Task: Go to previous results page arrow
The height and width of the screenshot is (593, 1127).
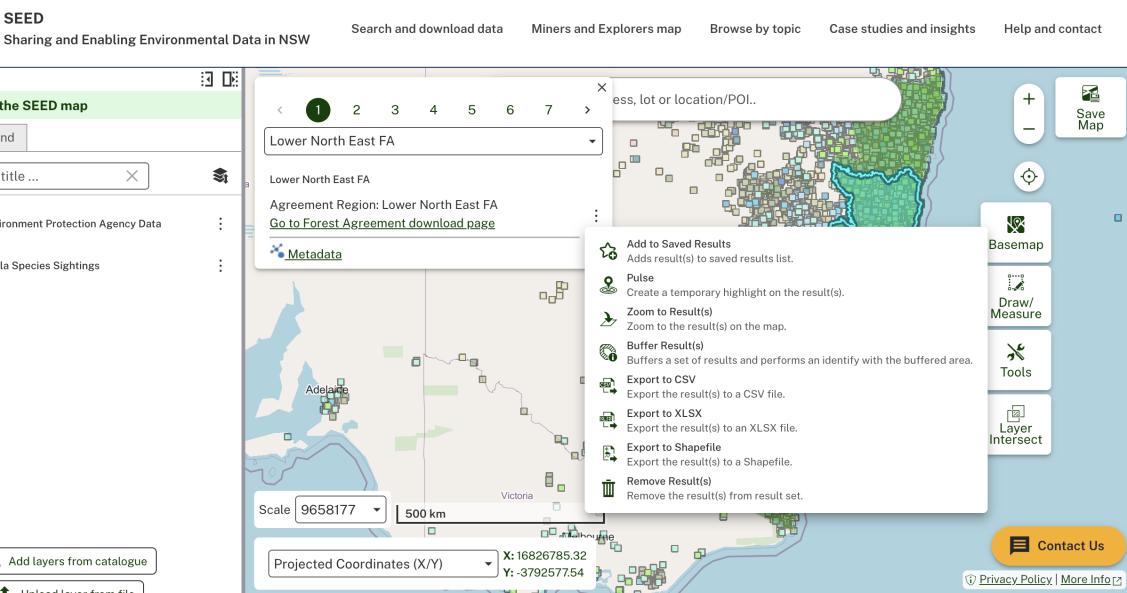Action: [x=280, y=110]
